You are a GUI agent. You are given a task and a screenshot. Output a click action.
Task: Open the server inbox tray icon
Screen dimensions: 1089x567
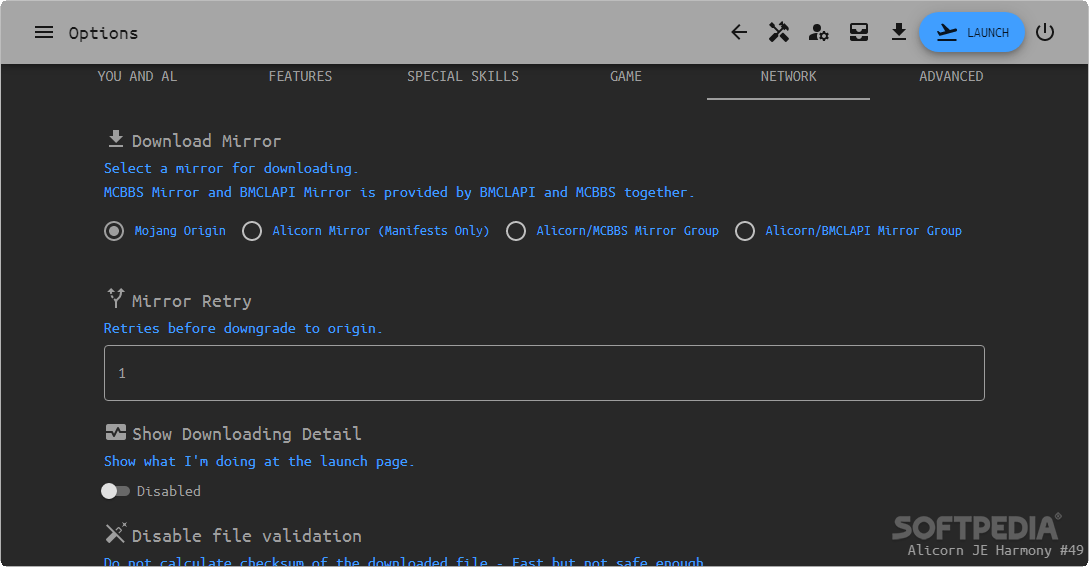click(859, 32)
